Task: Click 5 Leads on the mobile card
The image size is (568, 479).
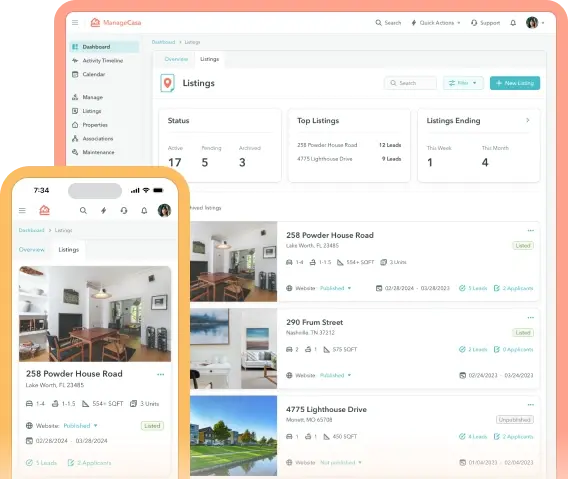Action: pos(41,463)
